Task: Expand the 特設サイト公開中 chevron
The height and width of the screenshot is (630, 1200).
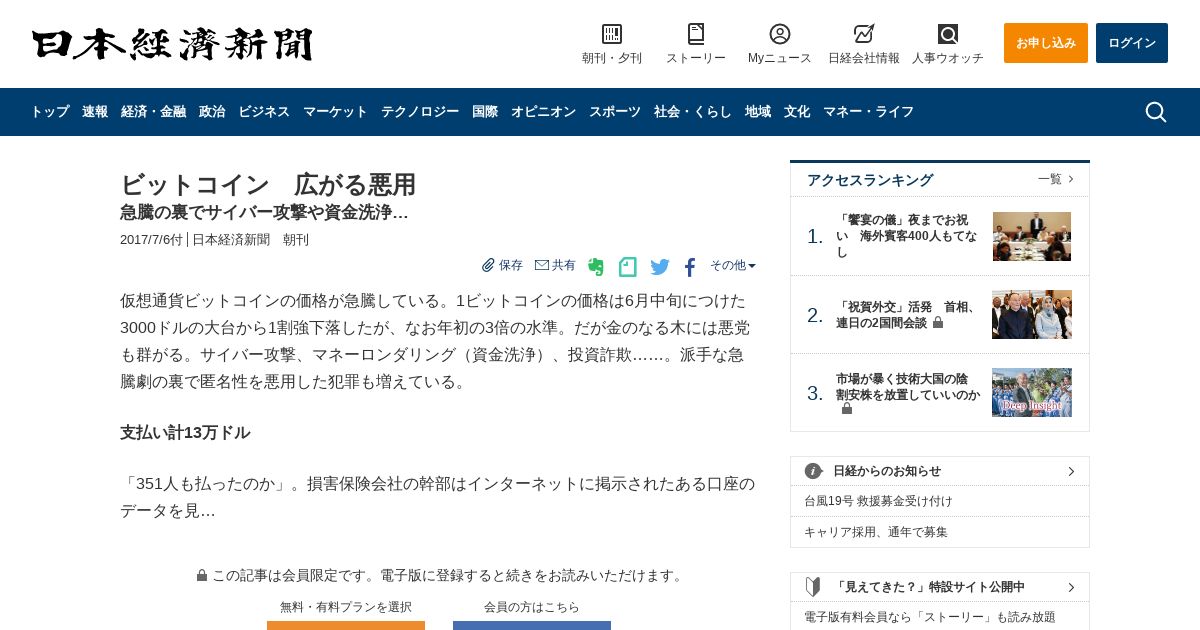Action: (1071, 587)
